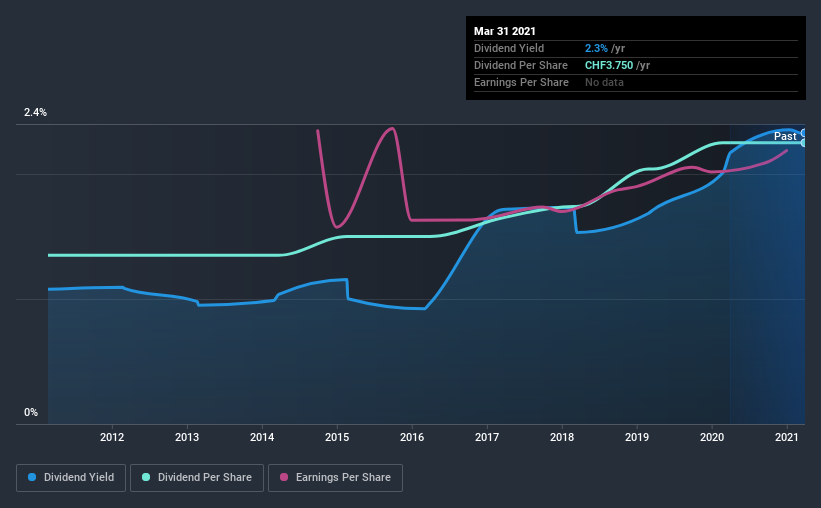
Task: Select the 2016 x-axis year label
Action: [412, 437]
